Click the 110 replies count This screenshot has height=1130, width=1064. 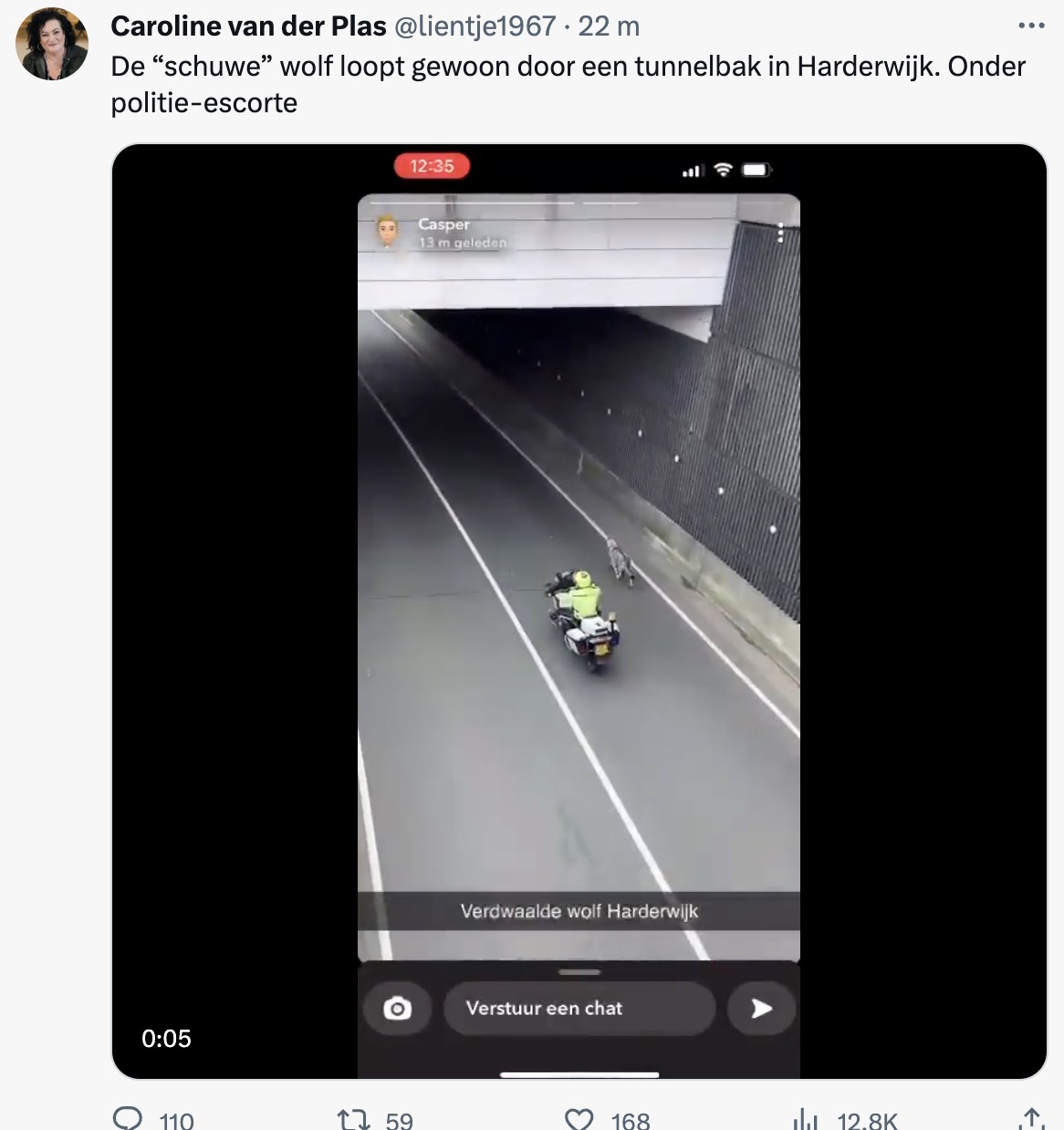pyautogui.click(x=176, y=1120)
